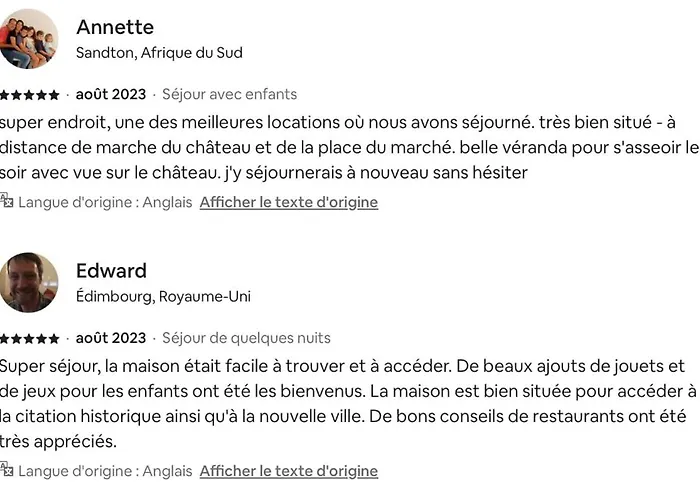700x500 pixels.
Task: Click "Langue d'origine : Anglais" under Edward's review
Action: point(105,471)
